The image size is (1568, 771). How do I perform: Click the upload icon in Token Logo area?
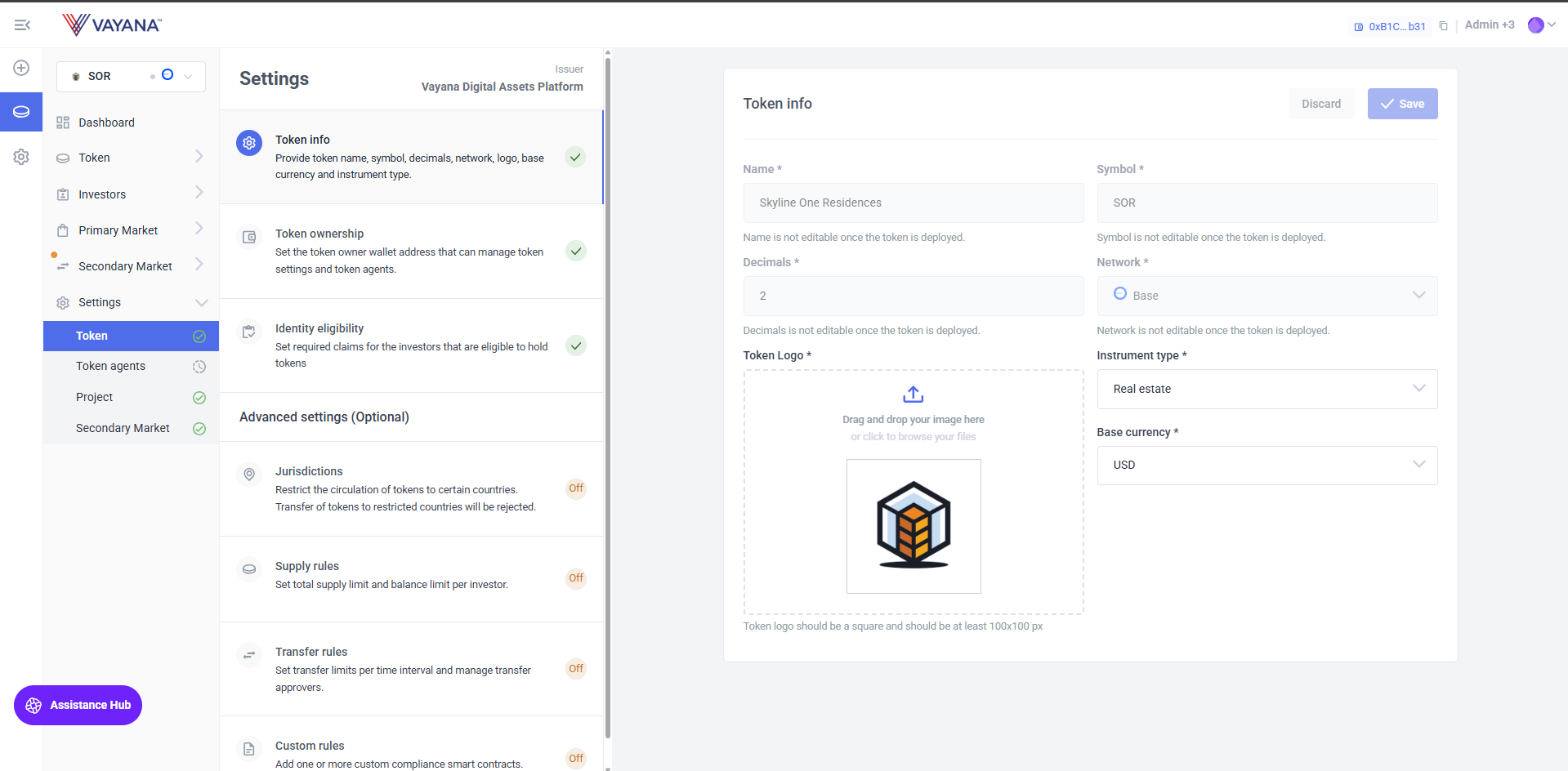pyautogui.click(x=913, y=394)
